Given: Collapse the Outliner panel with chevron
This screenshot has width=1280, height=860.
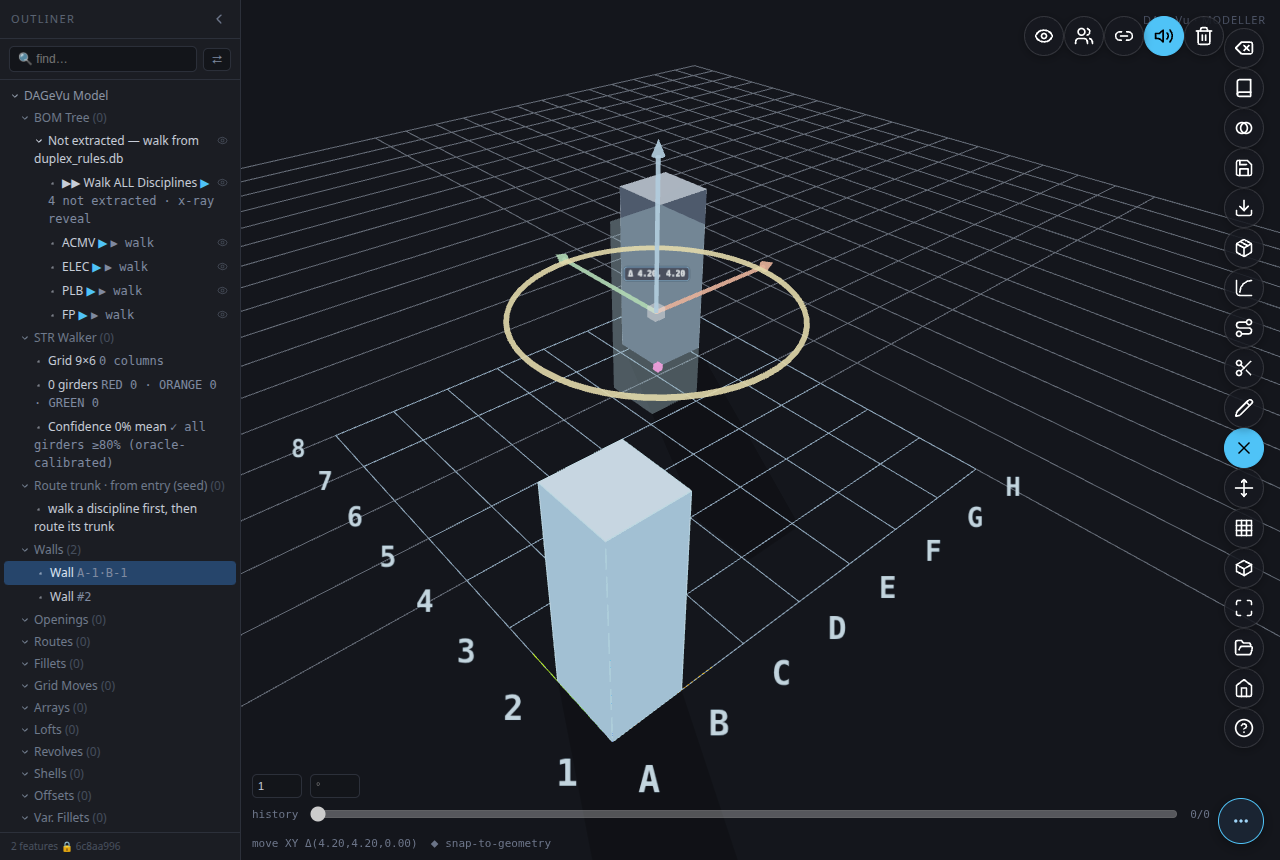Looking at the screenshot, I should 219,19.
